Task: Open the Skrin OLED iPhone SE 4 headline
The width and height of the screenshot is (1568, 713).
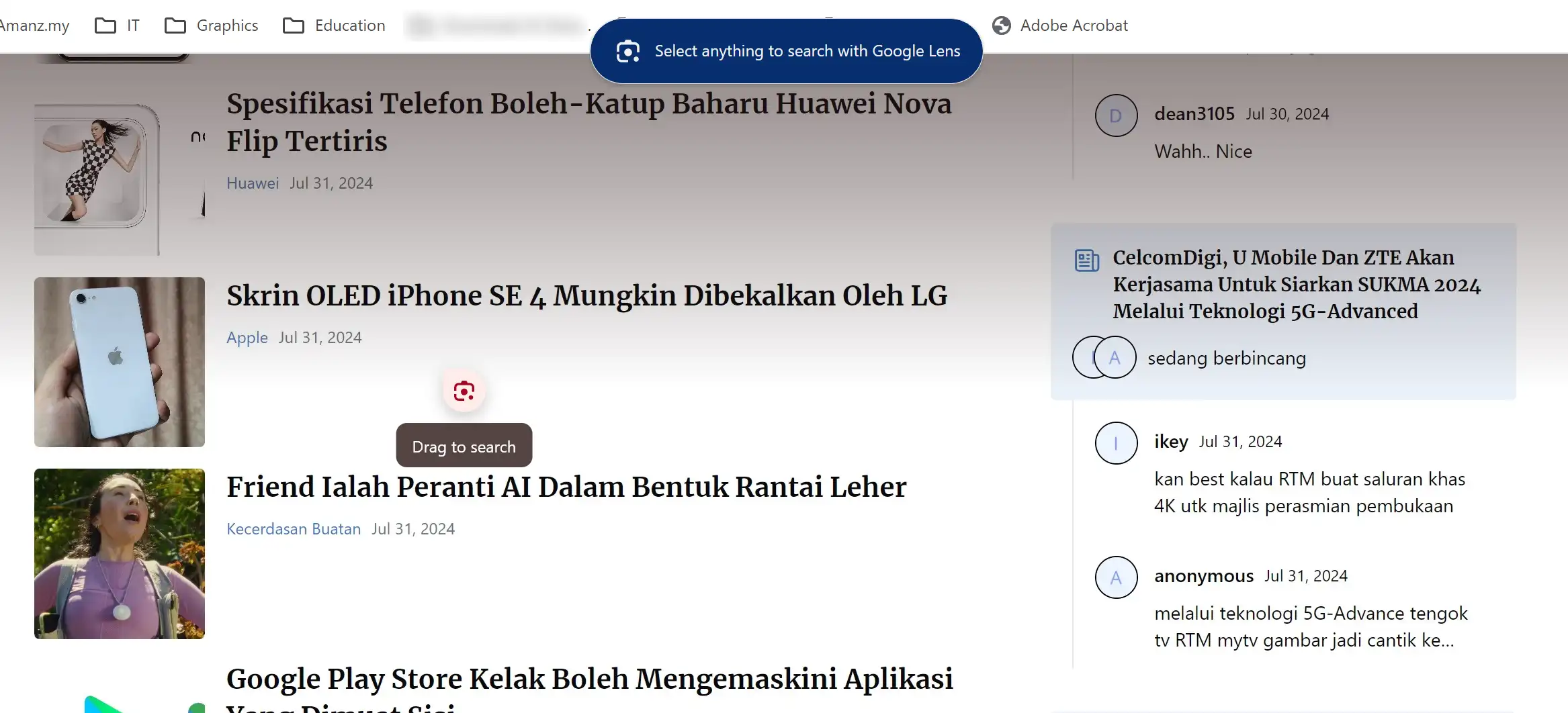Action: coord(587,295)
